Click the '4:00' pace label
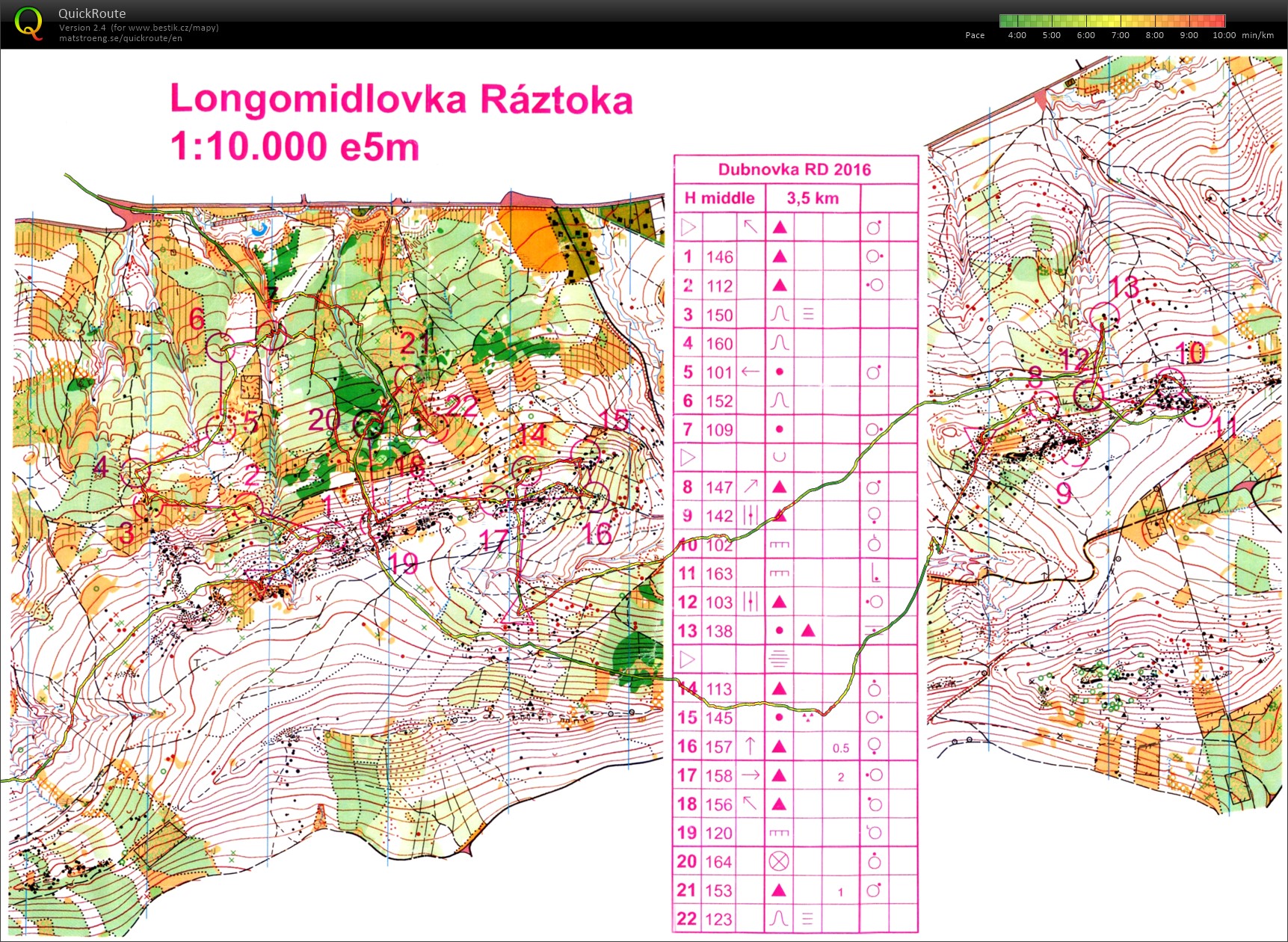The width and height of the screenshot is (1288, 942). 1017,35
